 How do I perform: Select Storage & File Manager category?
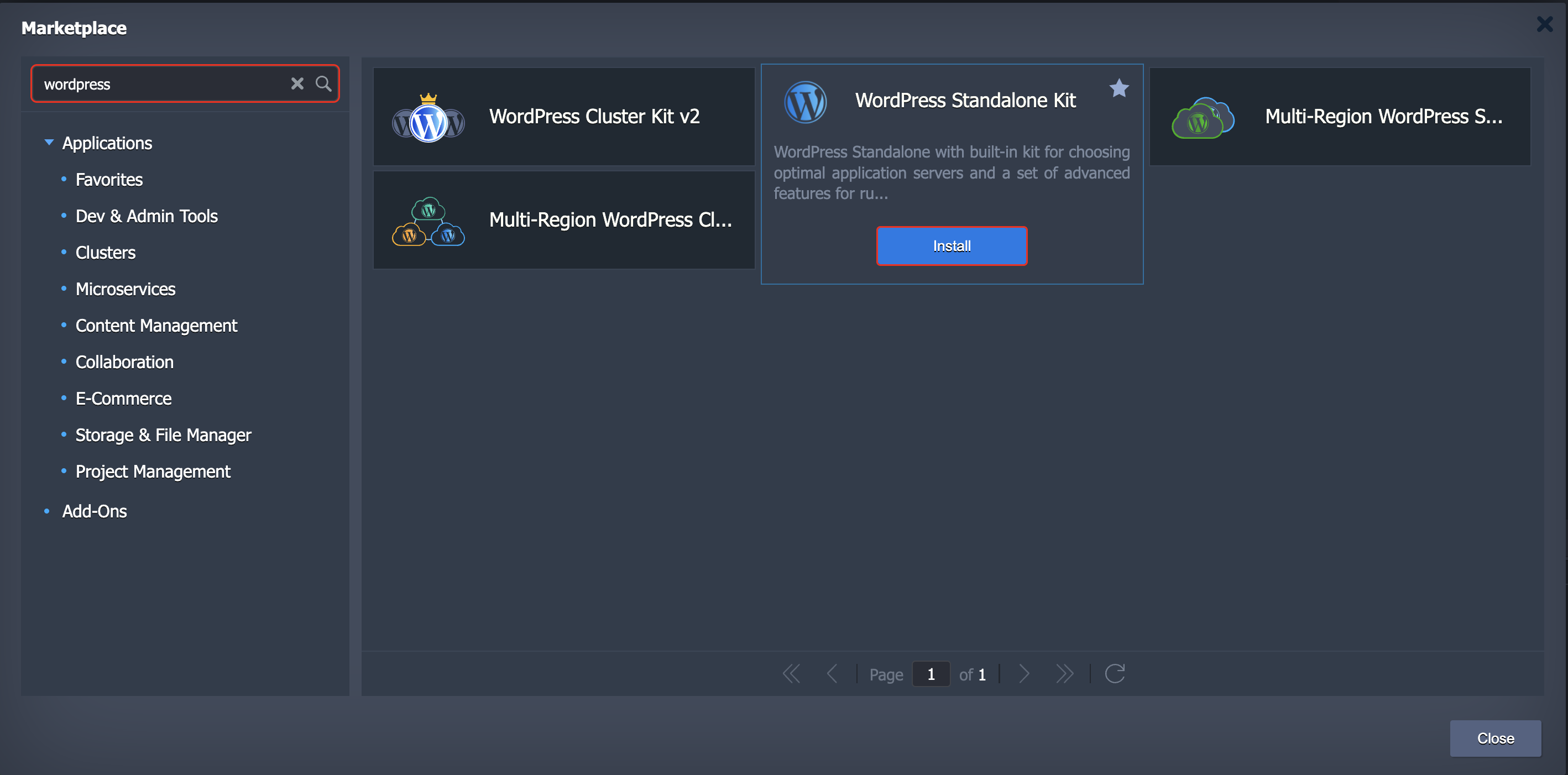click(163, 435)
